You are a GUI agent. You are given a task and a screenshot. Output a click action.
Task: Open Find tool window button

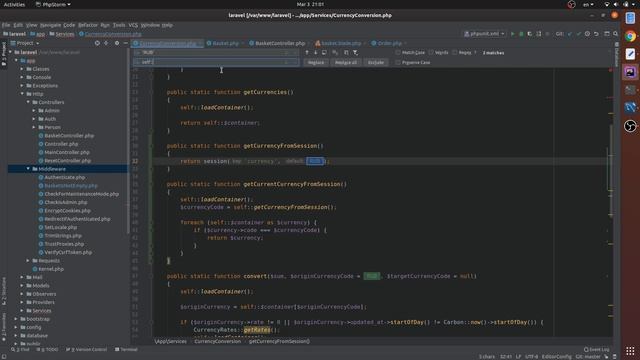[x=20, y=350]
